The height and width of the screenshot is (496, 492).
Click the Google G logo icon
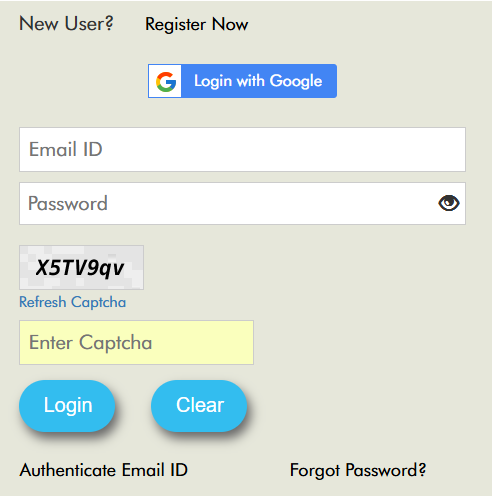[166, 81]
